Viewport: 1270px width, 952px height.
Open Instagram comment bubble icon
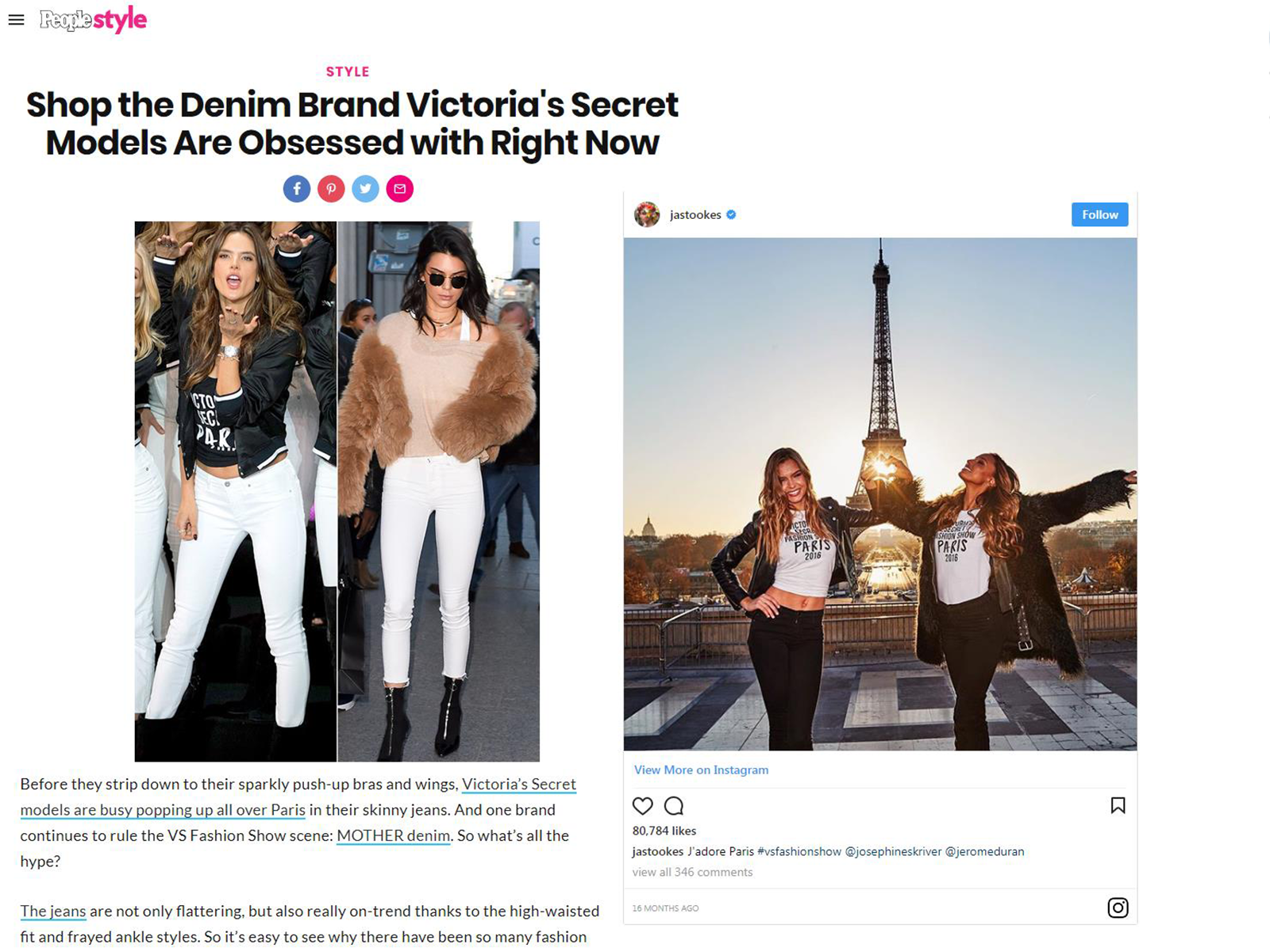(x=674, y=806)
